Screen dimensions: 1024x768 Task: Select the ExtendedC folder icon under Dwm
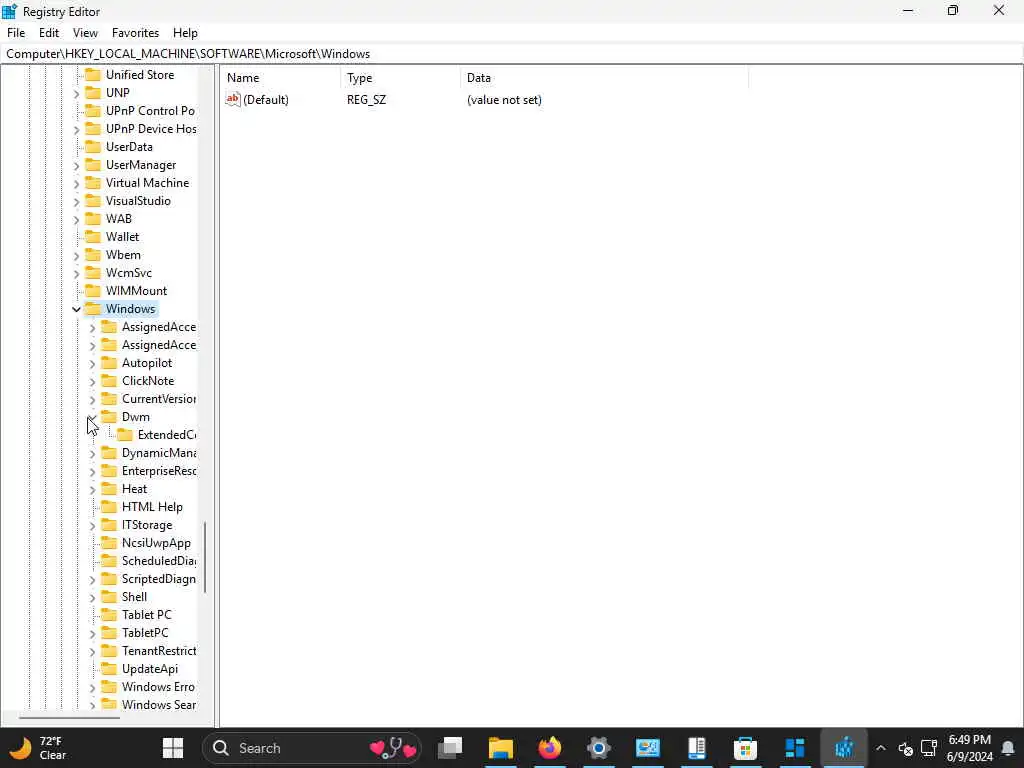pyautogui.click(x=125, y=434)
